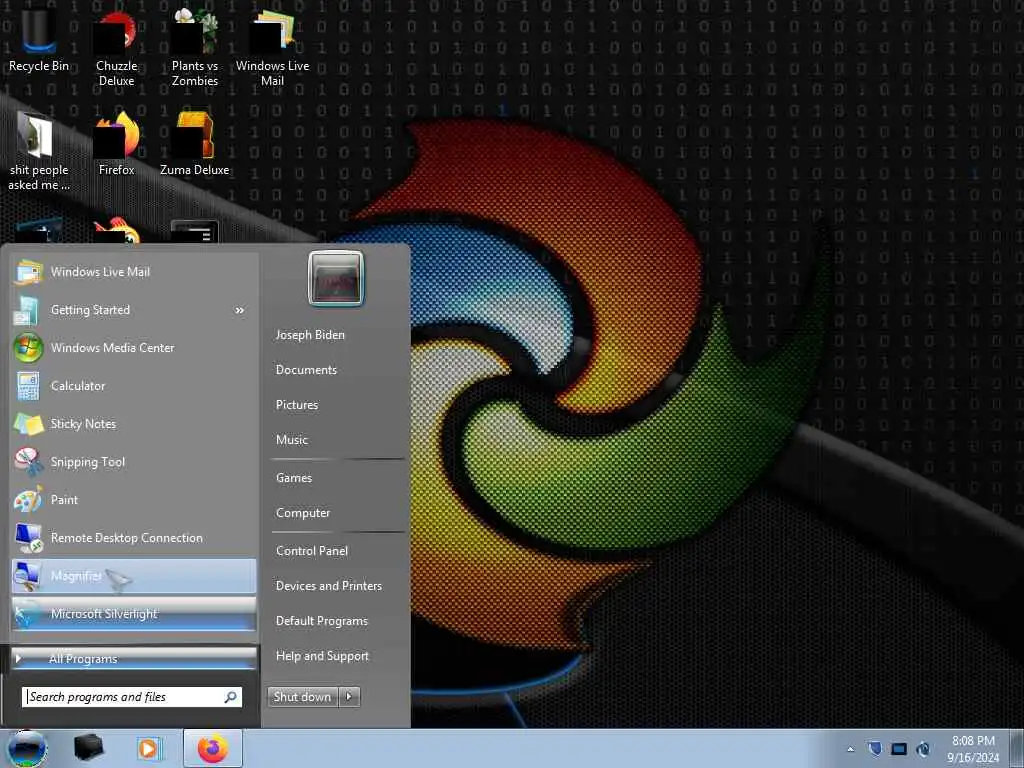Open the Windows Live Mail desktop shortcut
Viewport: 1024px width, 768px height.
pyautogui.click(x=272, y=48)
